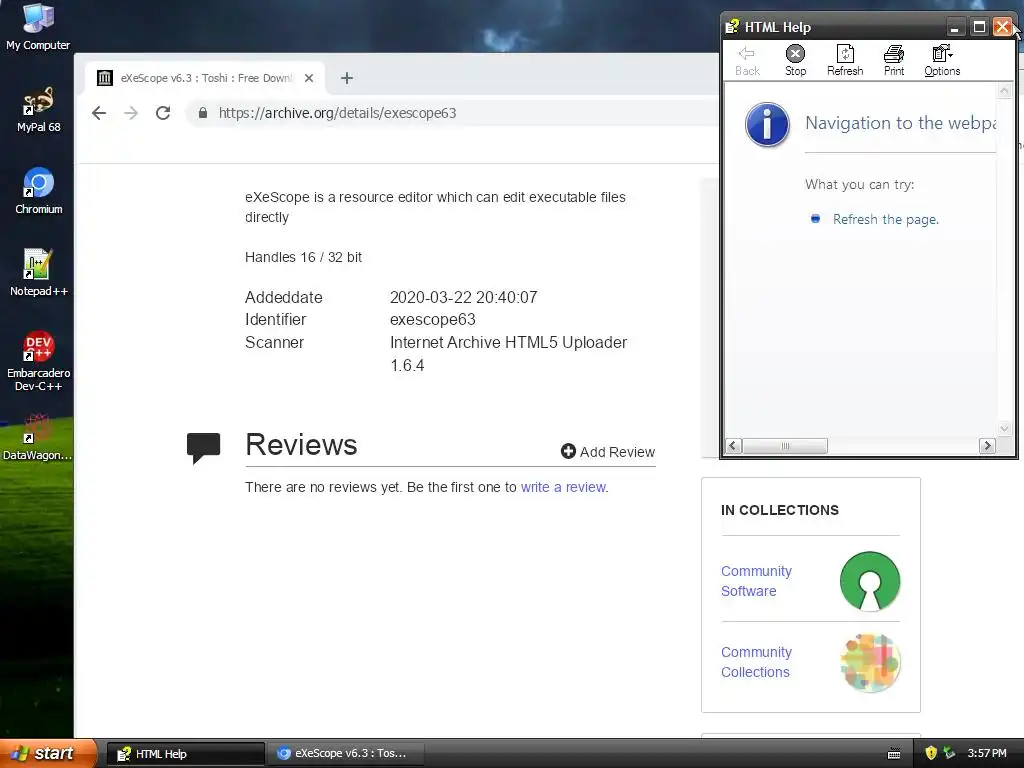Viewport: 1024px width, 768px height.
Task: Maximize the HTML Help window
Action: [x=979, y=27]
